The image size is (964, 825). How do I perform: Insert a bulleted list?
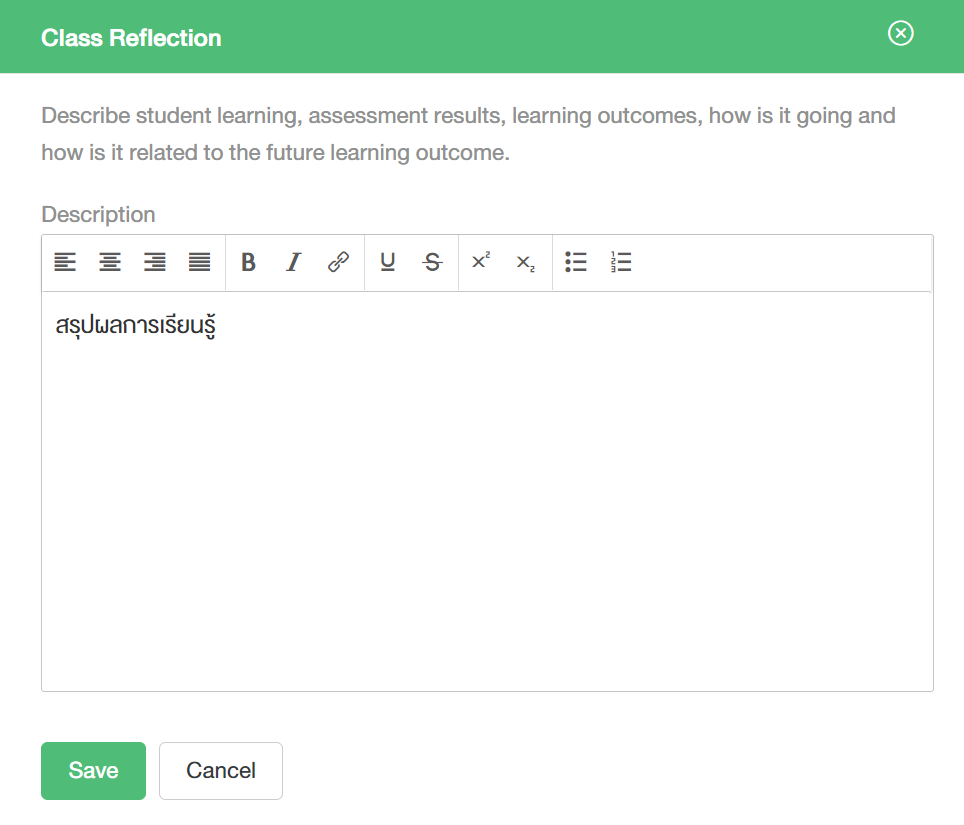tap(576, 262)
